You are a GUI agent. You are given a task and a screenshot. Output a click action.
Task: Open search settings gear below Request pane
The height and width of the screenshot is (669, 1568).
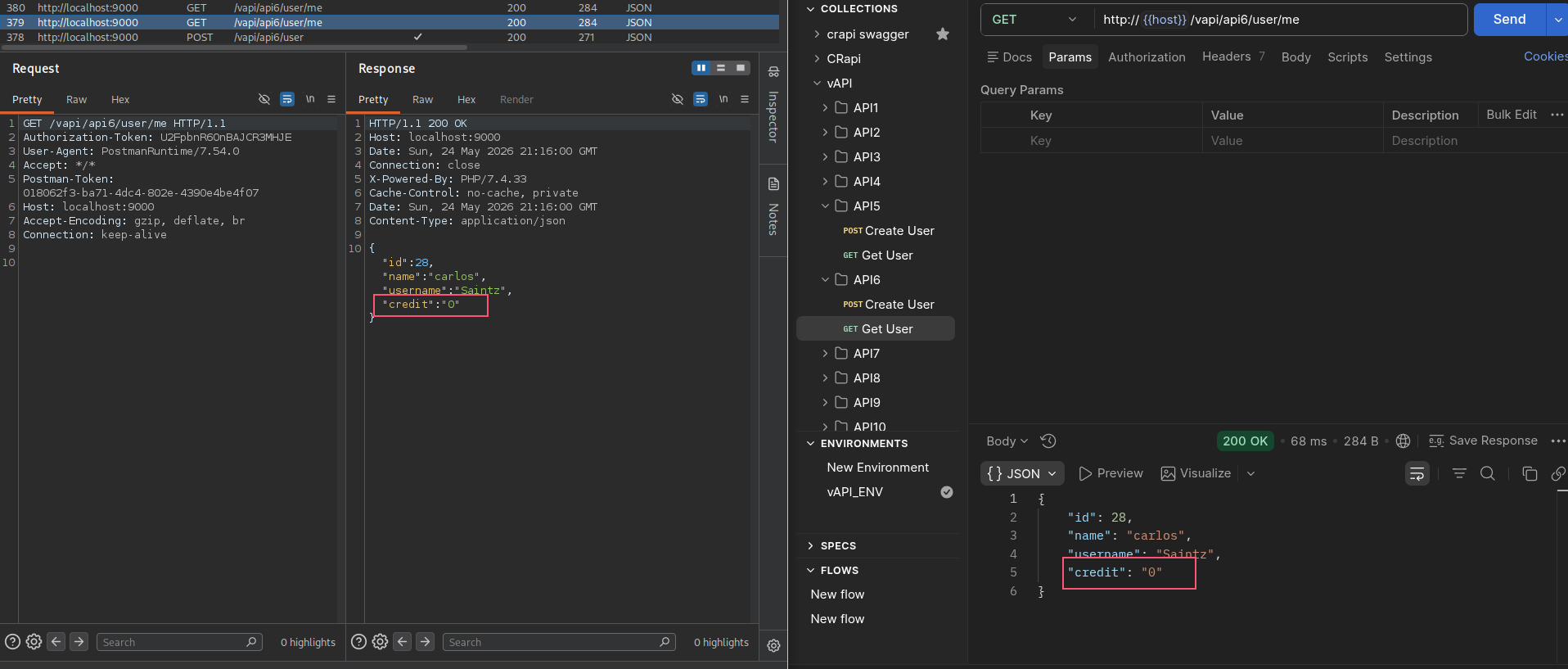tap(34, 642)
